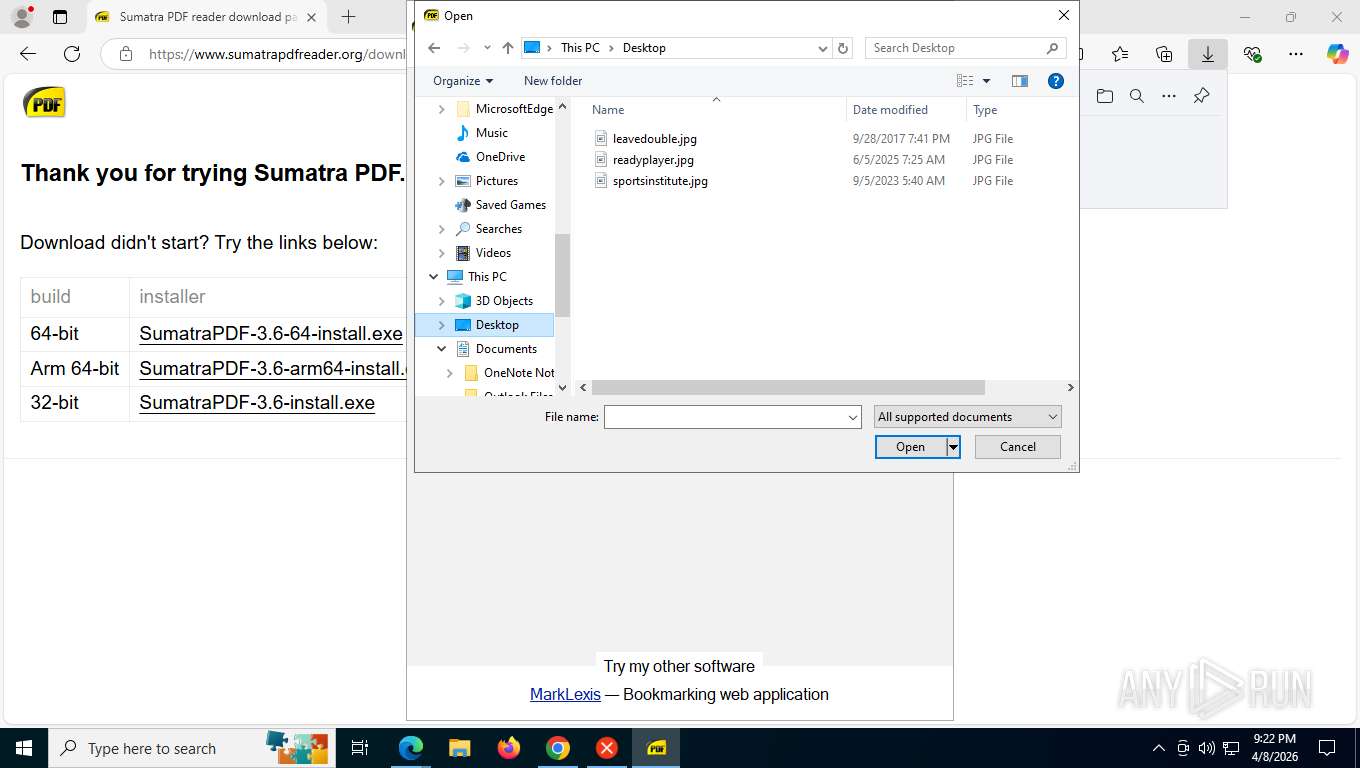
Task: Collapse the This PC tree node
Action: click(x=433, y=277)
